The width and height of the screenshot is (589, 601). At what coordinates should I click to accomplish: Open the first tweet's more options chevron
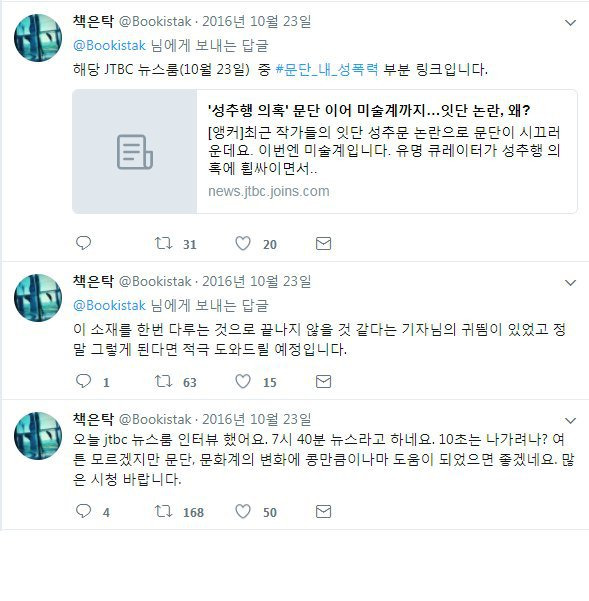(571, 23)
